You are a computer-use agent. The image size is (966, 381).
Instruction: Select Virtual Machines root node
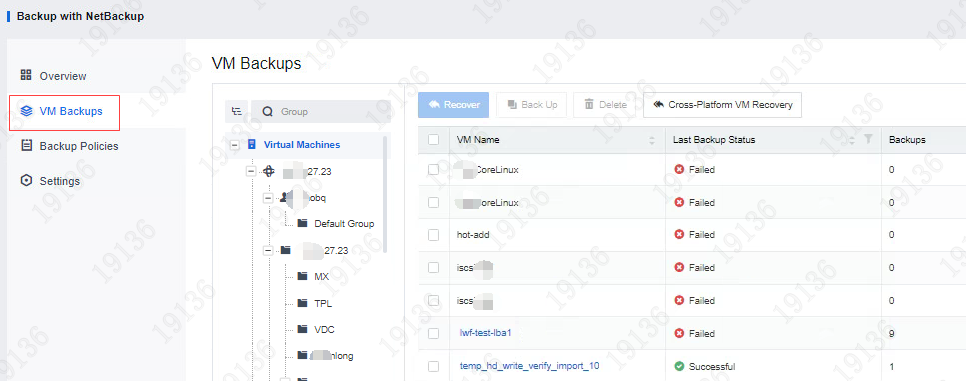[x=302, y=145]
